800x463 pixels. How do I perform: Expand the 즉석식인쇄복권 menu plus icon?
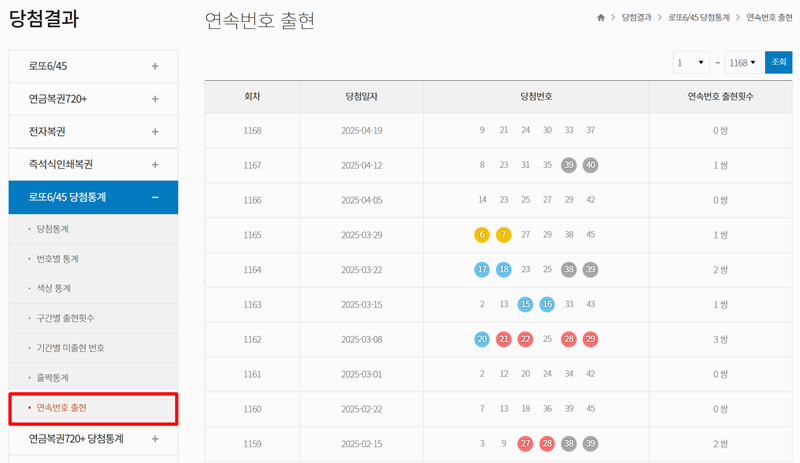click(155, 164)
